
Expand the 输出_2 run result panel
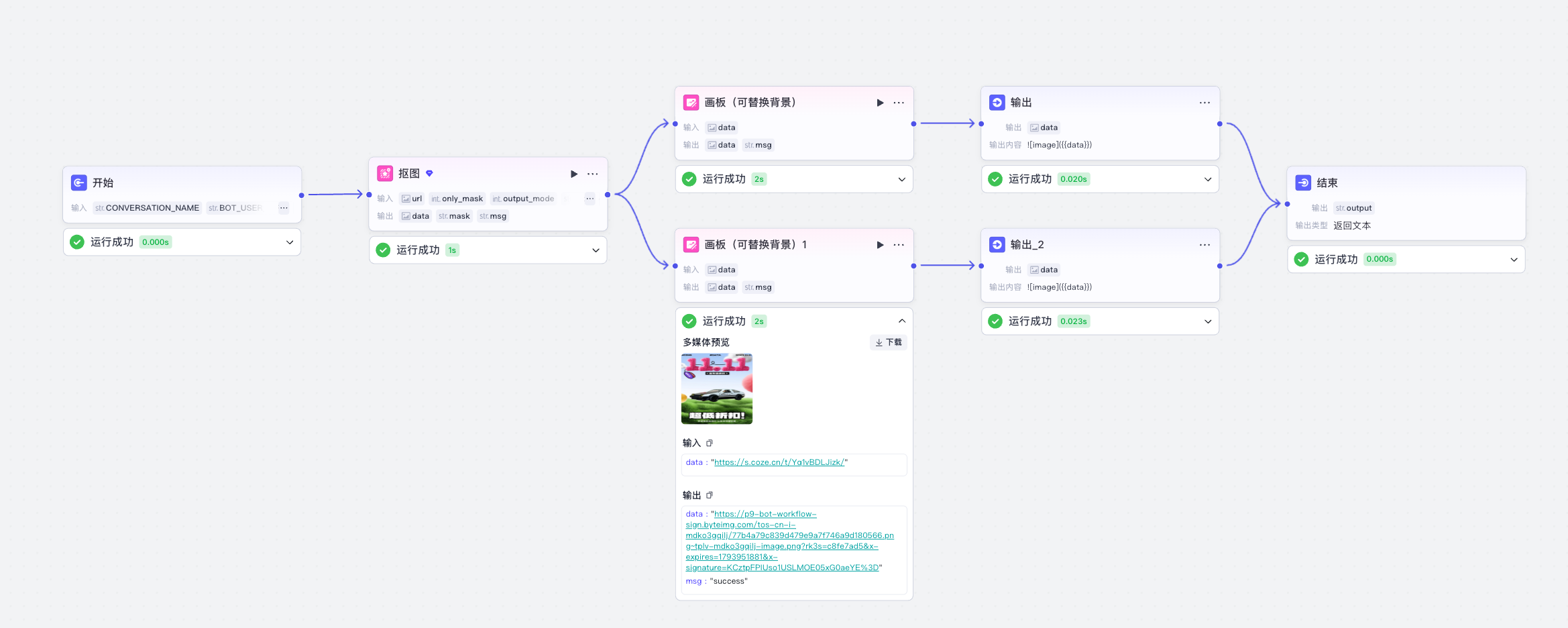(x=1208, y=321)
